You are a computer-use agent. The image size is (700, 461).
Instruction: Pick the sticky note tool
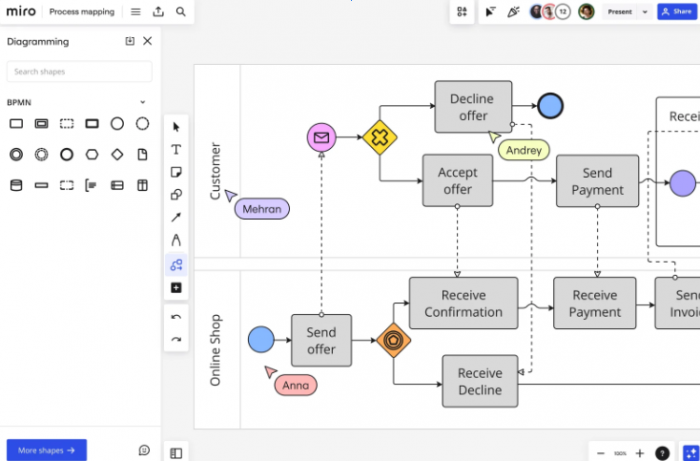(176, 172)
